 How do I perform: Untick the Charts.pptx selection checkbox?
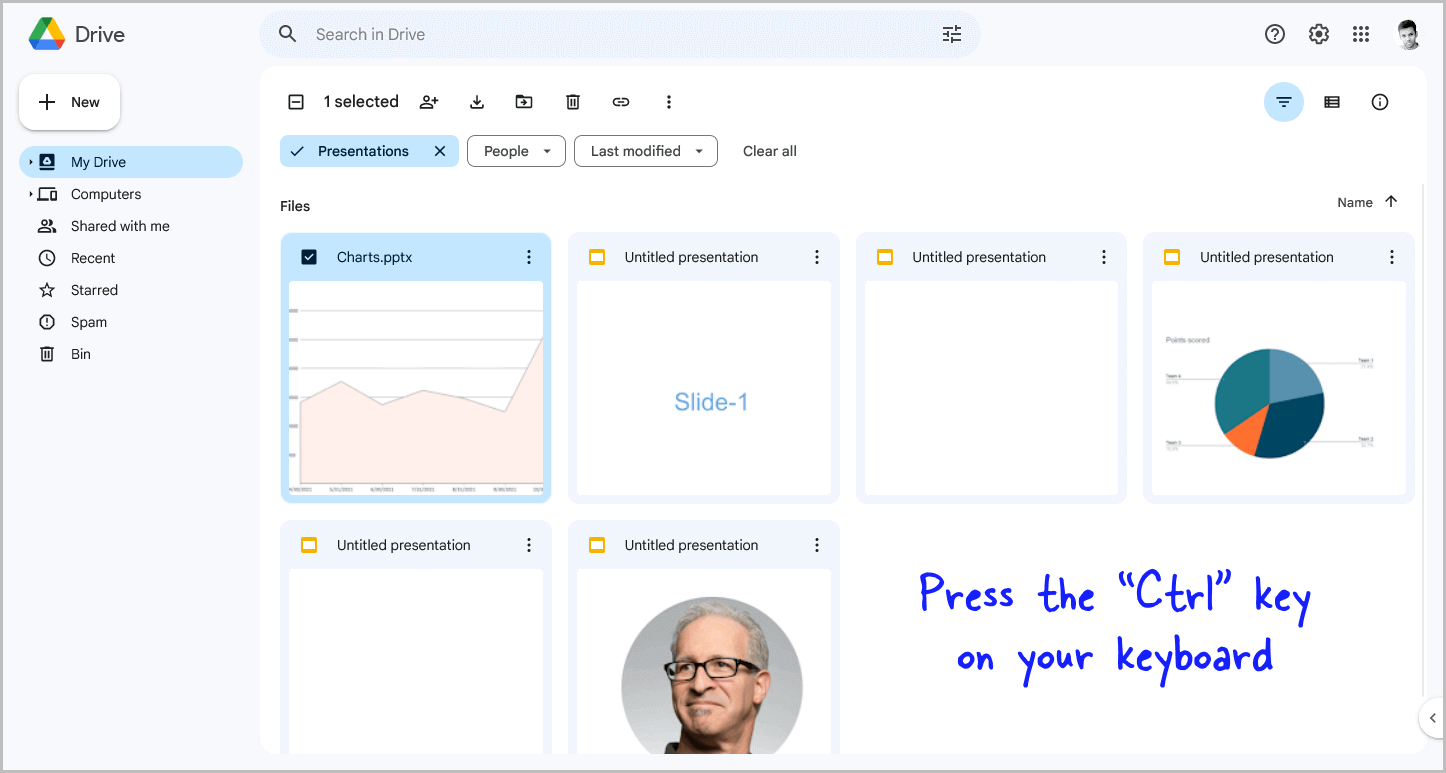(x=309, y=256)
